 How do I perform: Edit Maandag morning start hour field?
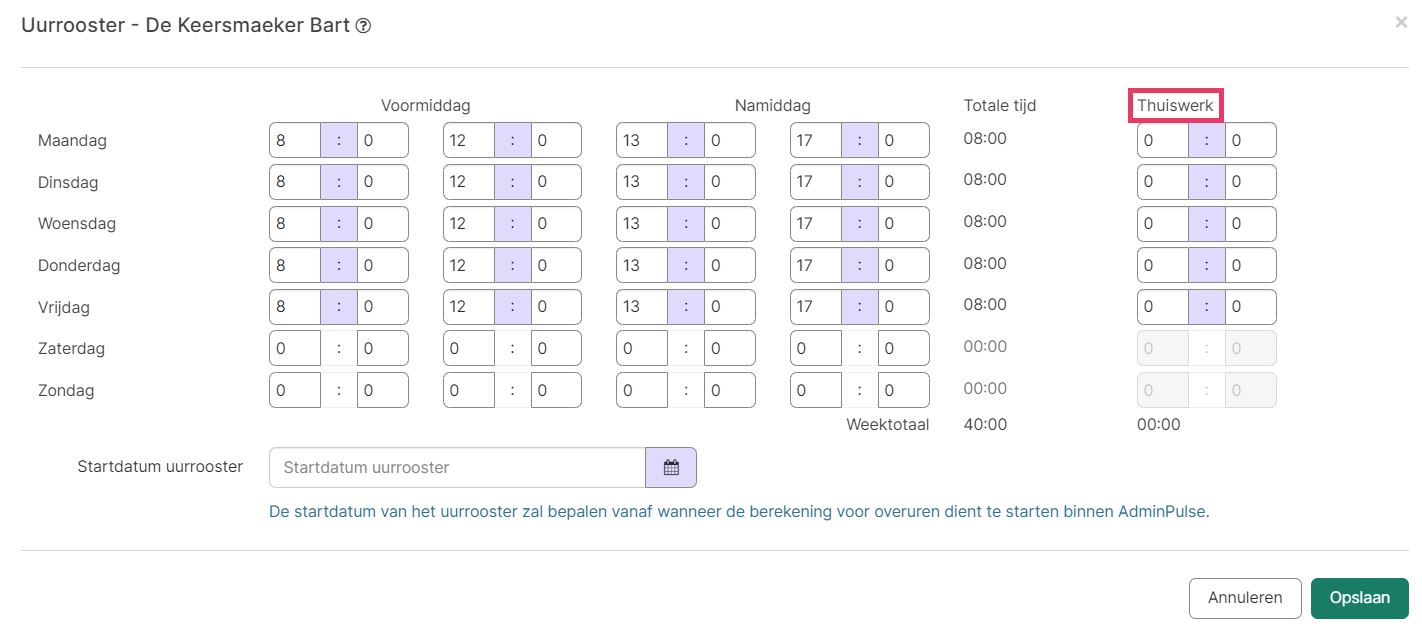tap(295, 140)
